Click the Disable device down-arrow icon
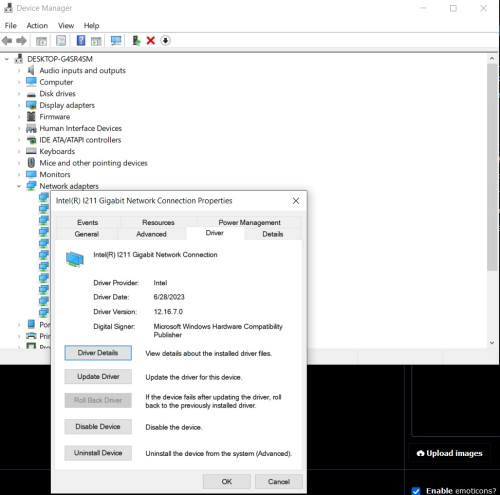 (x=165, y=41)
